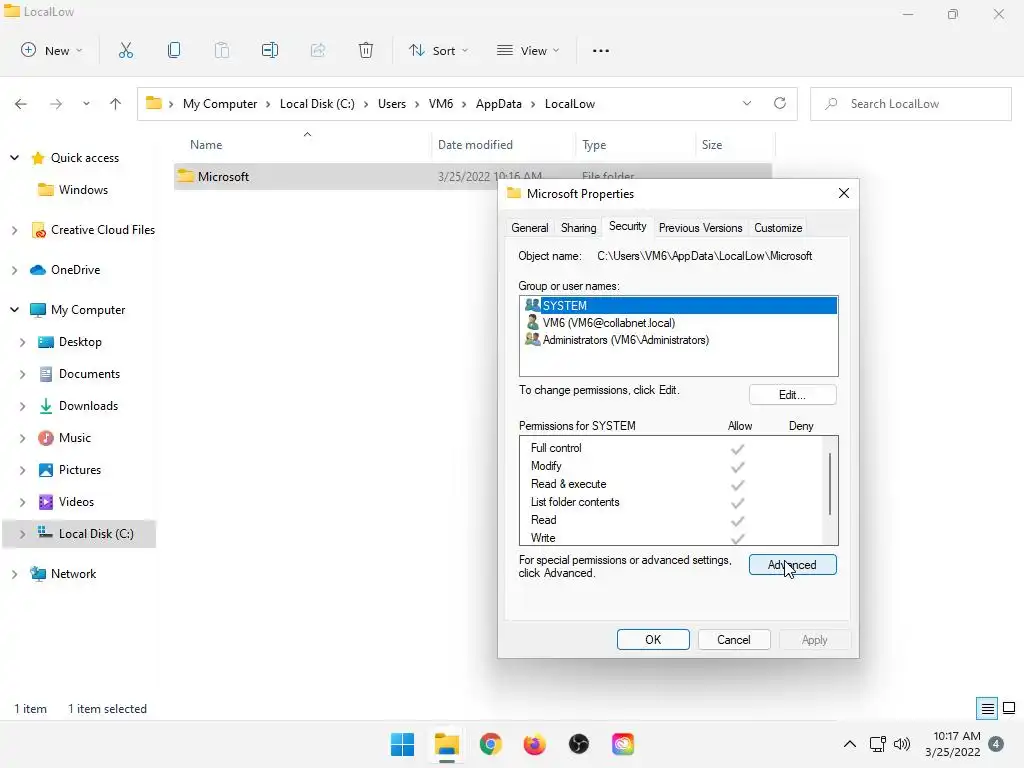Image resolution: width=1024 pixels, height=768 pixels.
Task: Open the See more ellipsis menu
Action: [601, 50]
